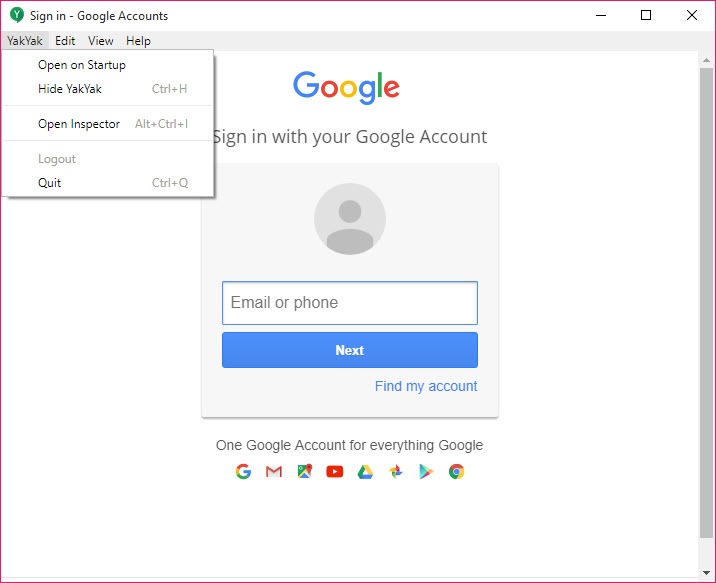This screenshot has height=583, width=716.
Task: Open the View menu
Action: (100, 41)
